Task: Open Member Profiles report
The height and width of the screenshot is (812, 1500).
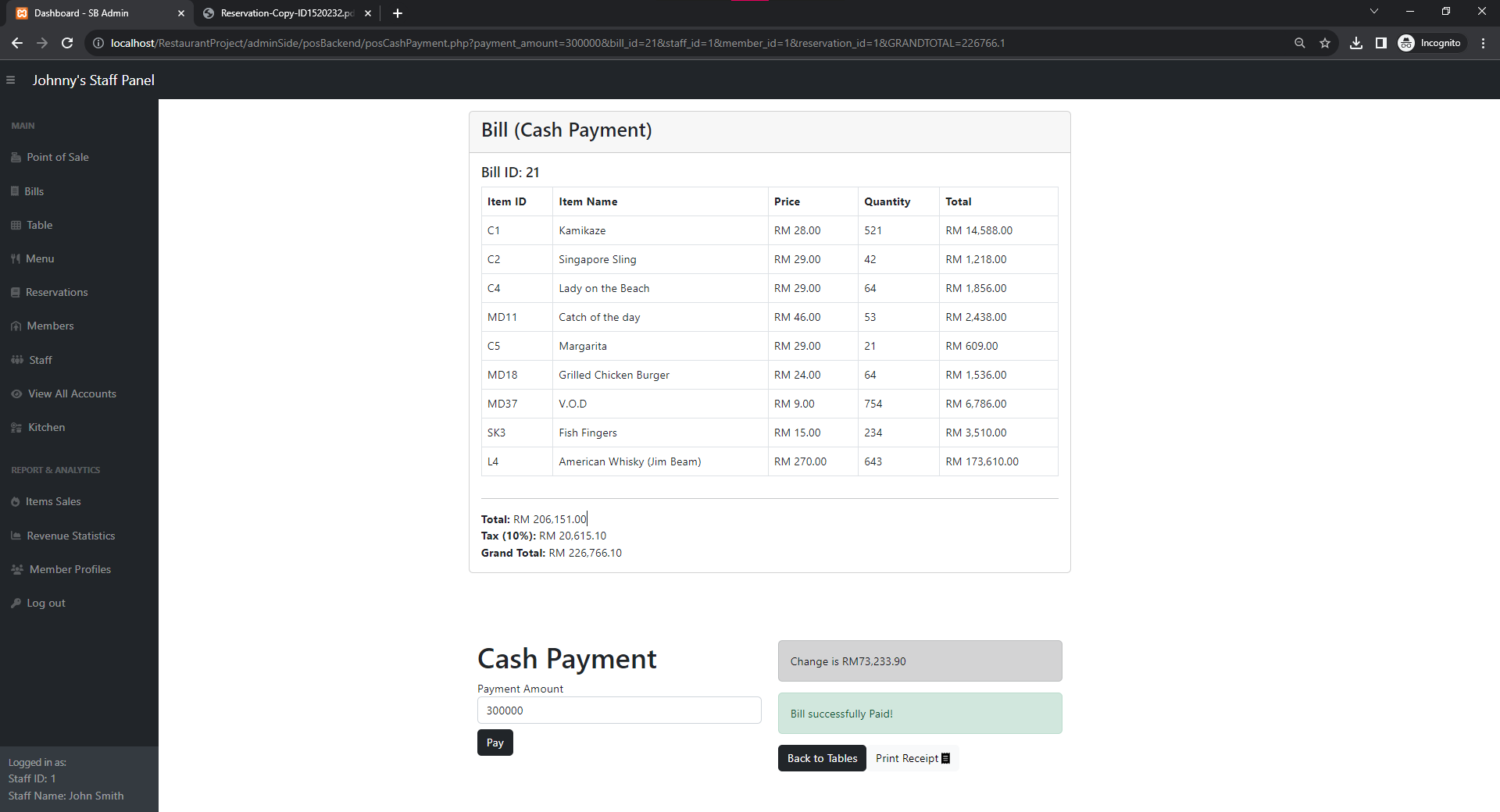Action: [70, 570]
